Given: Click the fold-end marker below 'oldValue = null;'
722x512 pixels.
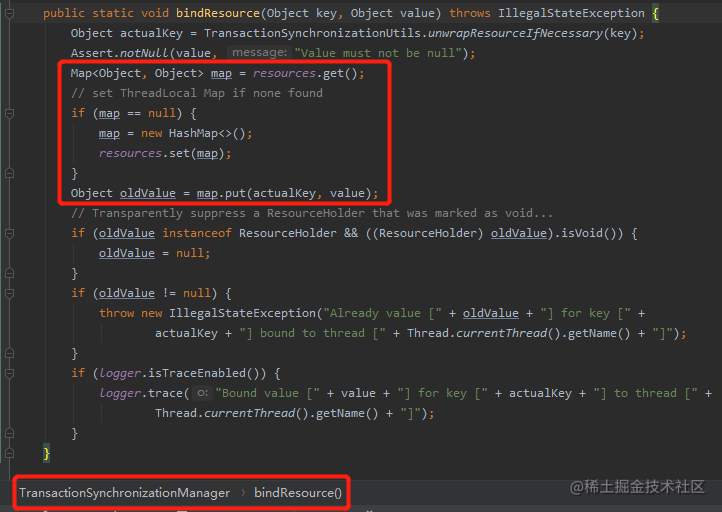Looking at the screenshot, I should click(x=9, y=273).
